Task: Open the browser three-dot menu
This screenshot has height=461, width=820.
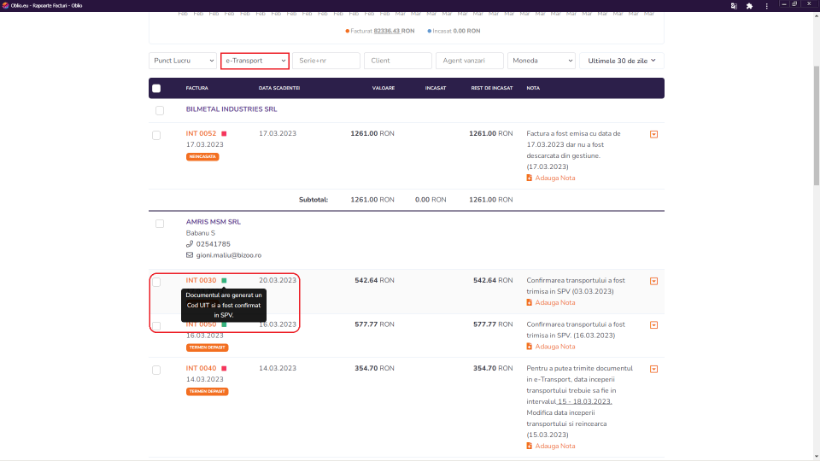Action: pos(767,6)
